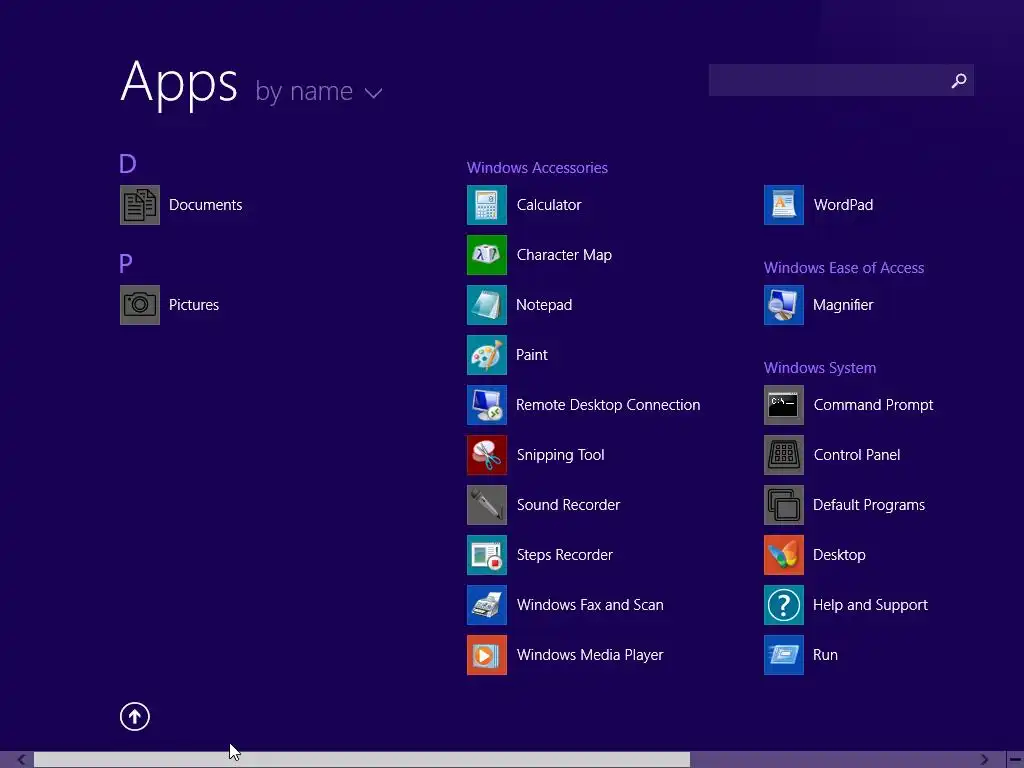Screen dimensions: 1024x768
Task: Launch the Snipping Tool scissors icon
Action: [487, 455]
